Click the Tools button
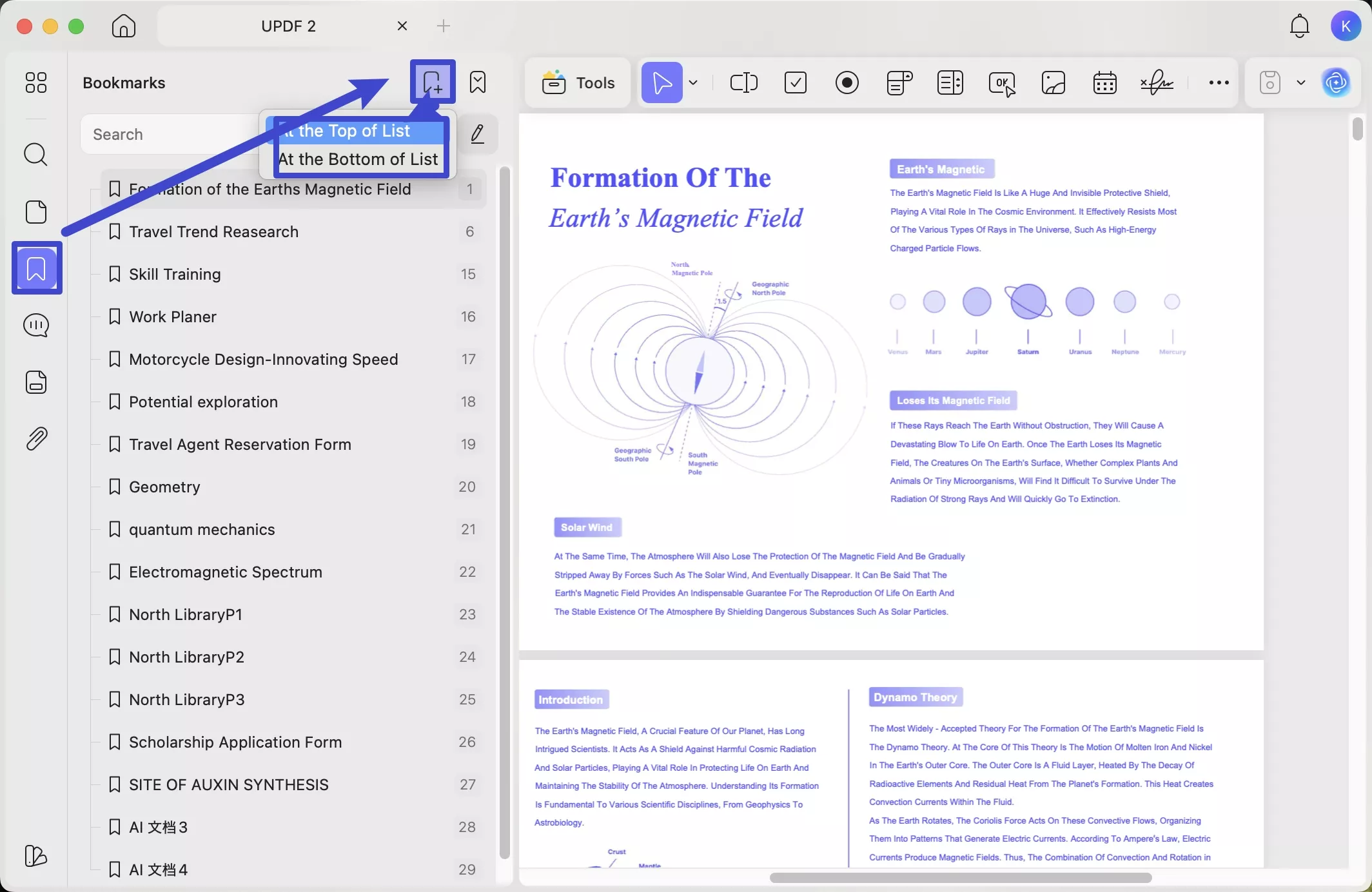1372x892 pixels. click(x=578, y=82)
